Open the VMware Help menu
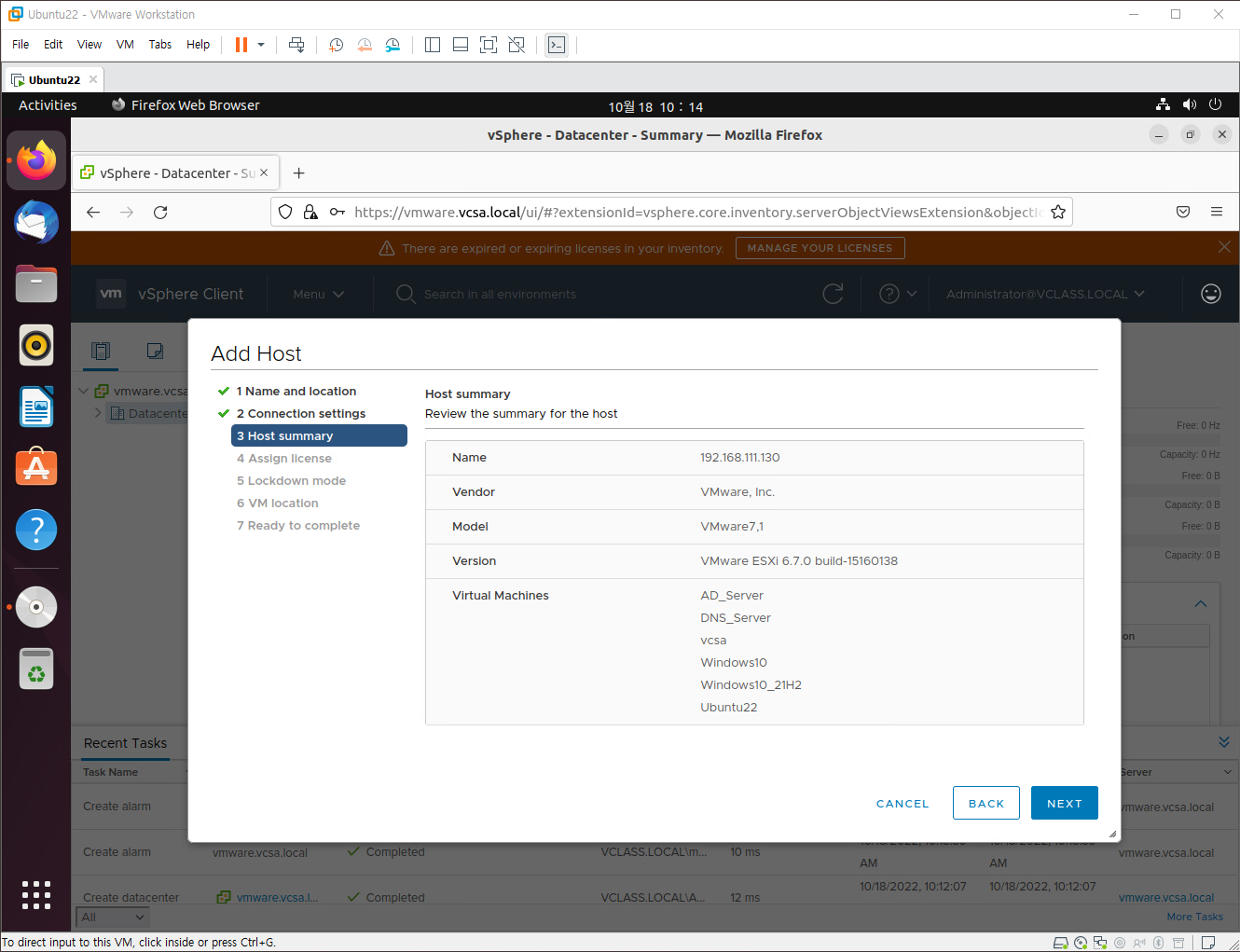1240x952 pixels. point(198,45)
